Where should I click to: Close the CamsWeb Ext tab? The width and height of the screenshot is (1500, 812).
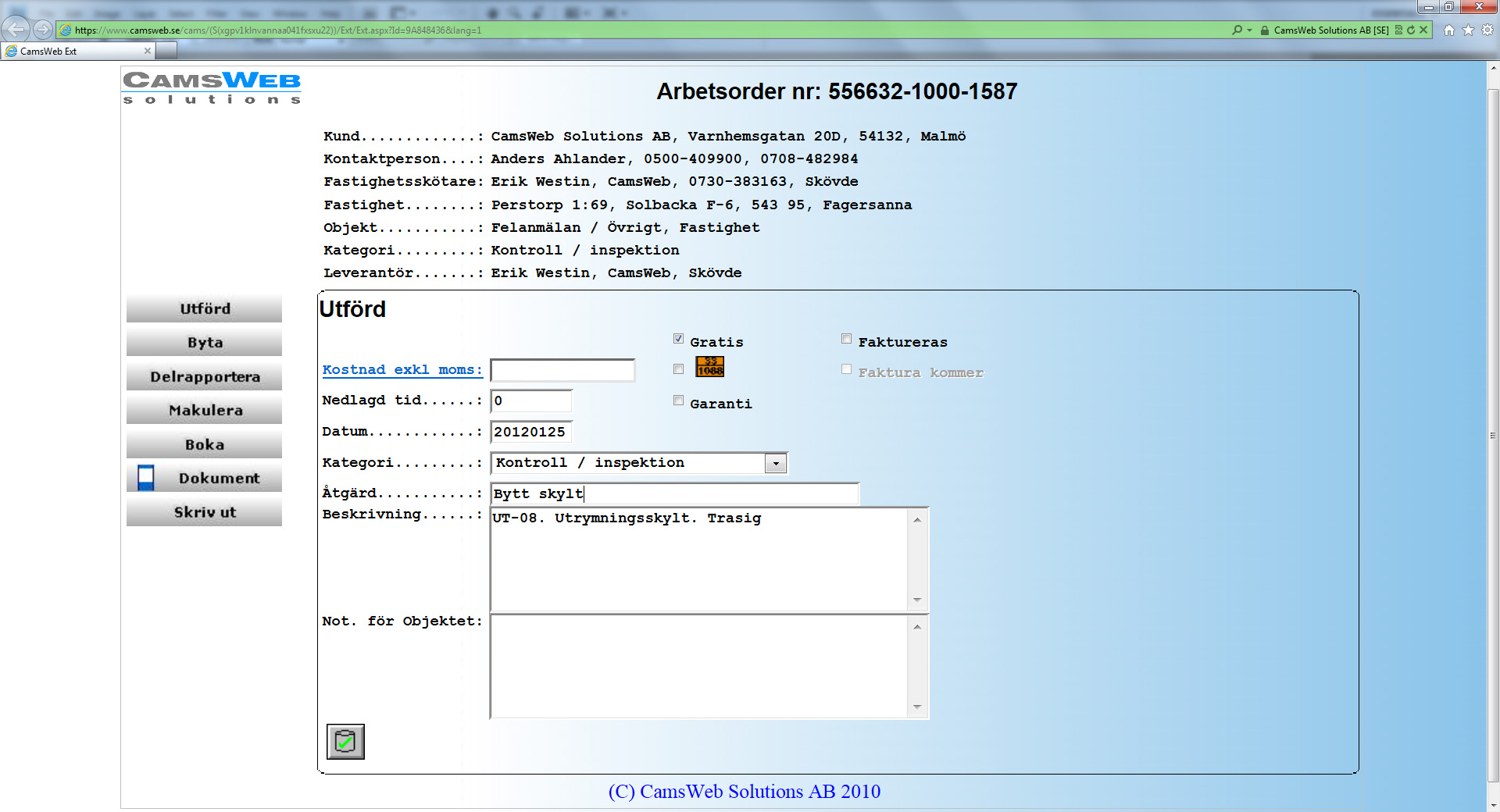click(x=148, y=51)
